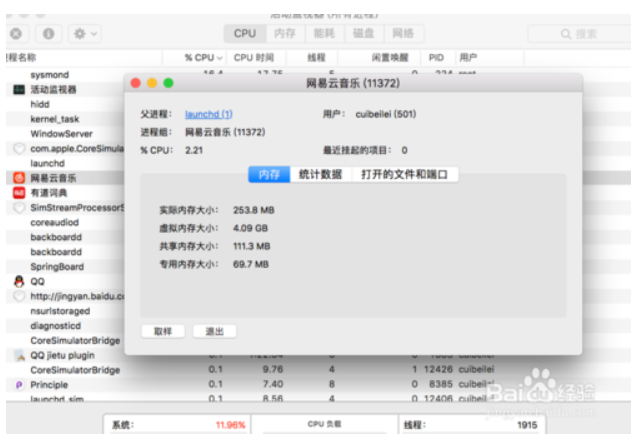This screenshot has height=445, width=634.
Task: Open the launchd (1) parent process link
Action: click(x=209, y=114)
